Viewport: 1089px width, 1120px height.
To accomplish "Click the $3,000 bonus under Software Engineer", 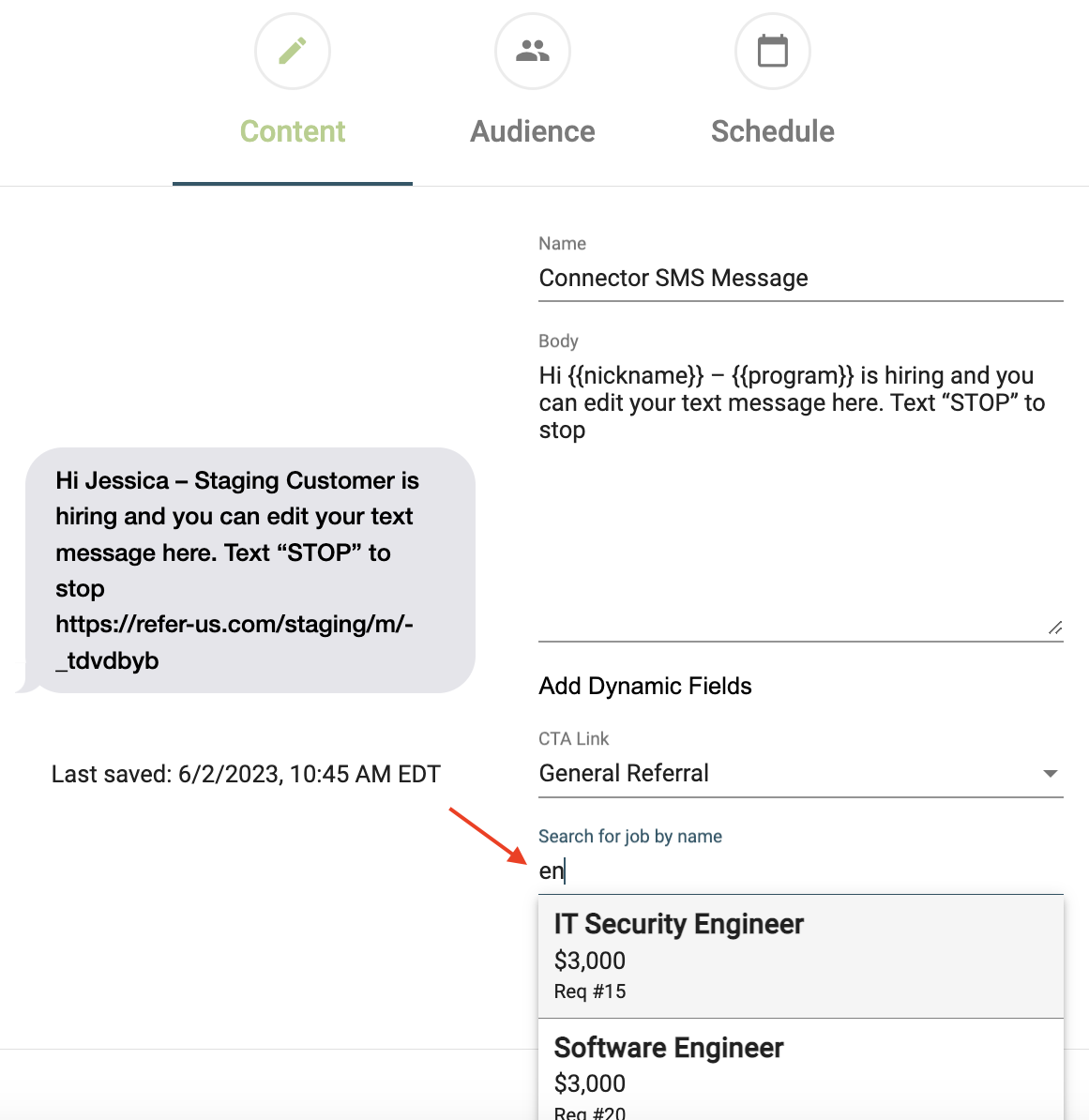I will point(590,1083).
